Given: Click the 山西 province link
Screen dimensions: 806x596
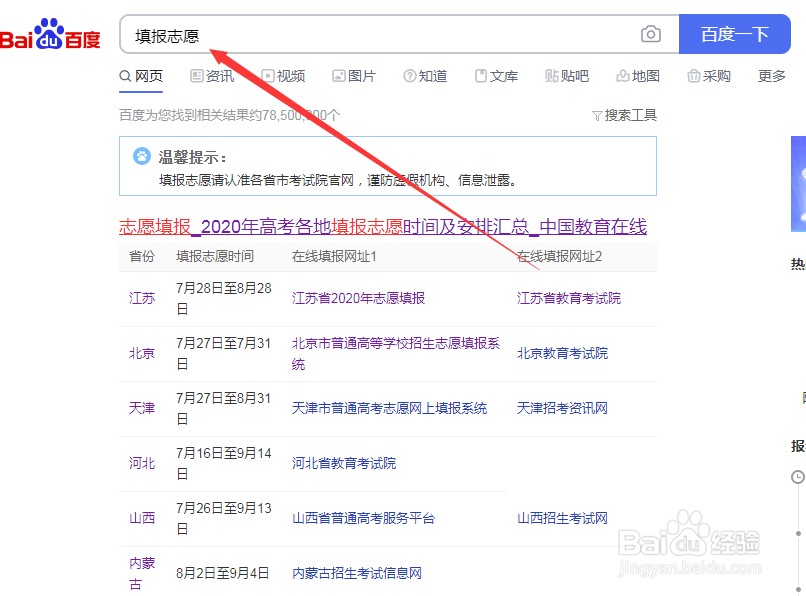Looking at the screenshot, I should [142, 518].
